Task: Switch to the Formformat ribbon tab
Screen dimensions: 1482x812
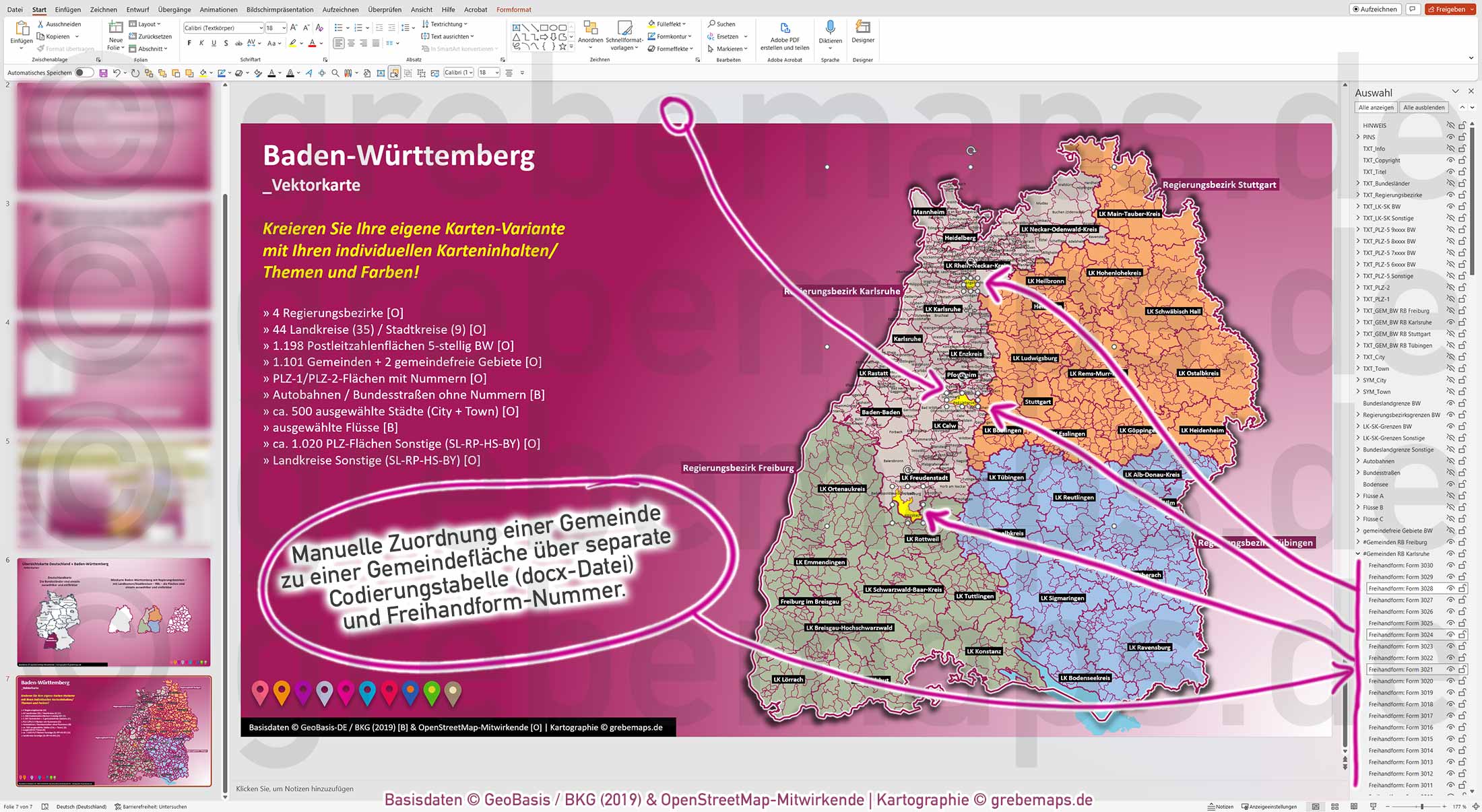Action: (x=513, y=9)
